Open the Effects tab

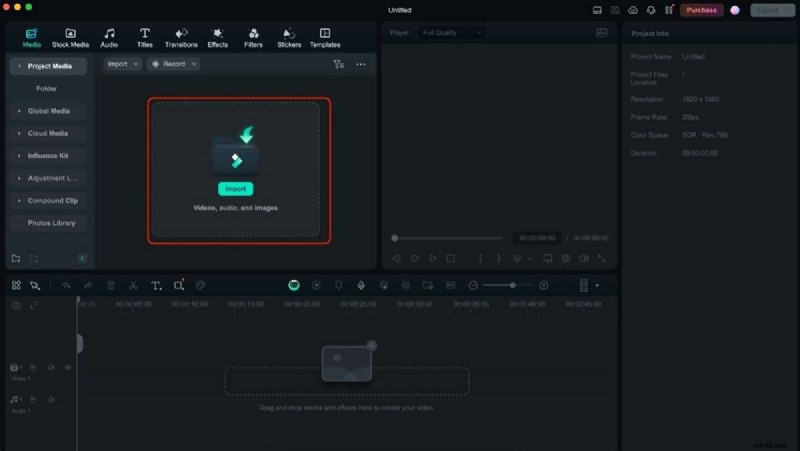click(x=217, y=38)
